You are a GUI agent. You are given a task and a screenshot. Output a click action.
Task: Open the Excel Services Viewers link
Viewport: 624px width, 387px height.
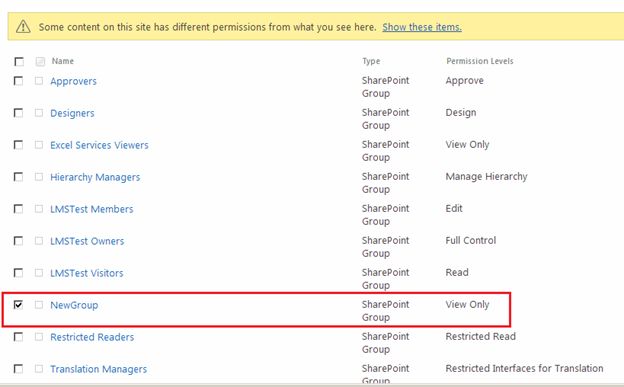pyautogui.click(x=99, y=145)
